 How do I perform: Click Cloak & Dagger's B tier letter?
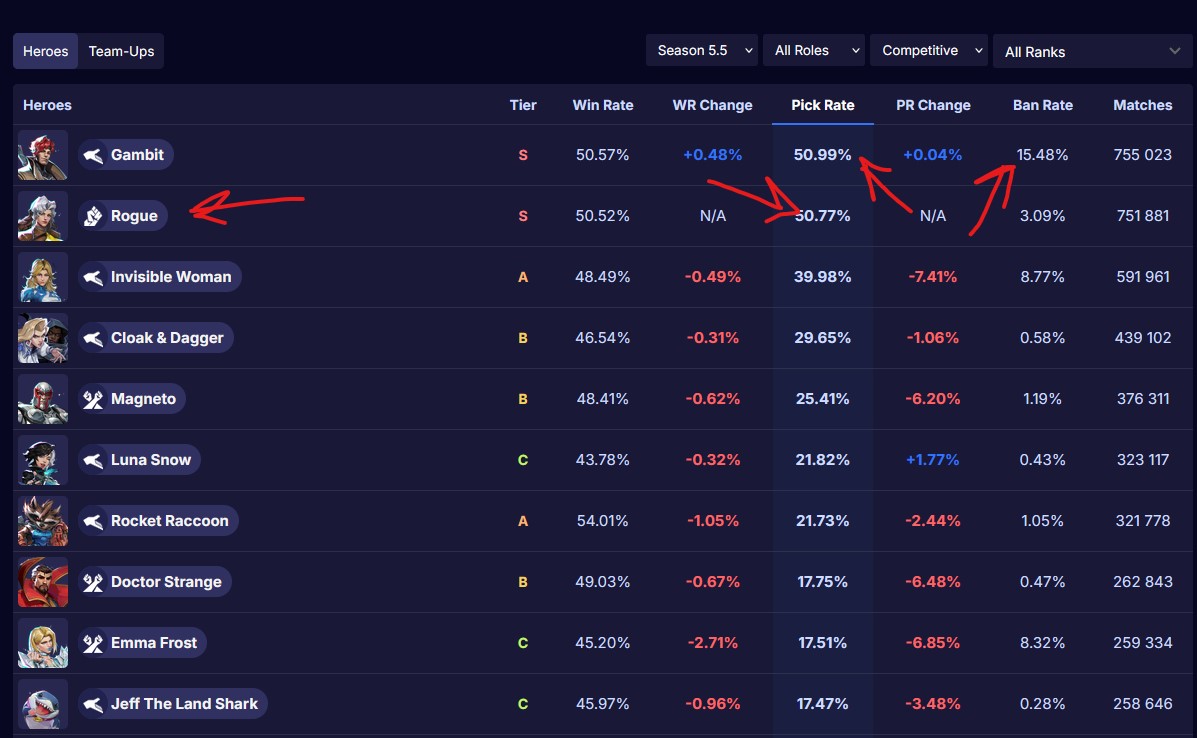[x=523, y=338]
